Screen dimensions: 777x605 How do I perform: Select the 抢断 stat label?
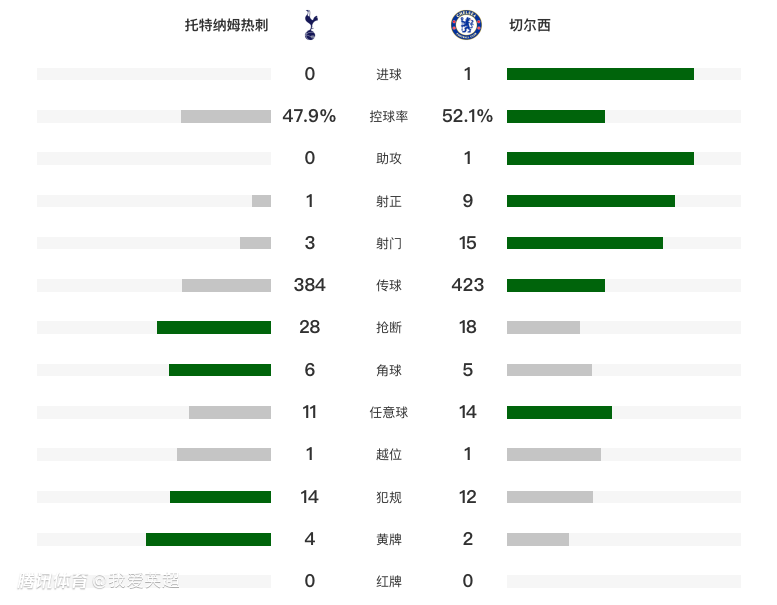pos(389,327)
